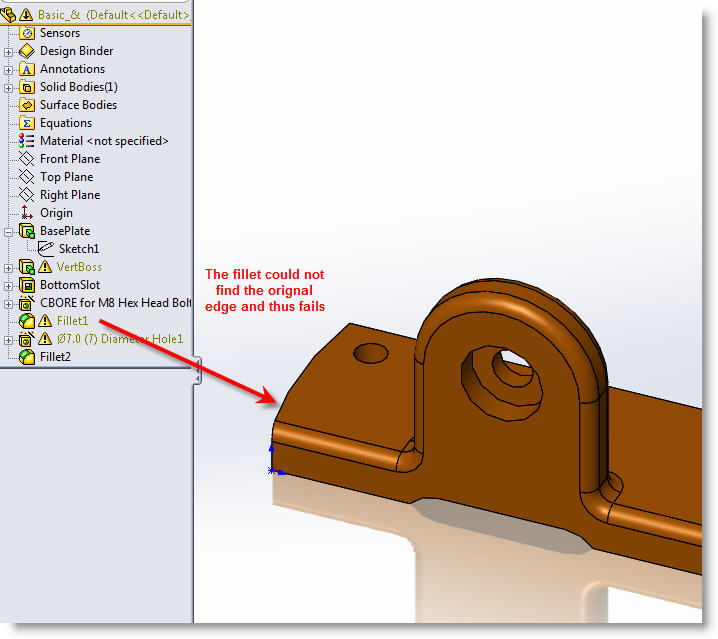Click the Material icon in the tree
Screen dimensions: 718x639
coord(28,141)
